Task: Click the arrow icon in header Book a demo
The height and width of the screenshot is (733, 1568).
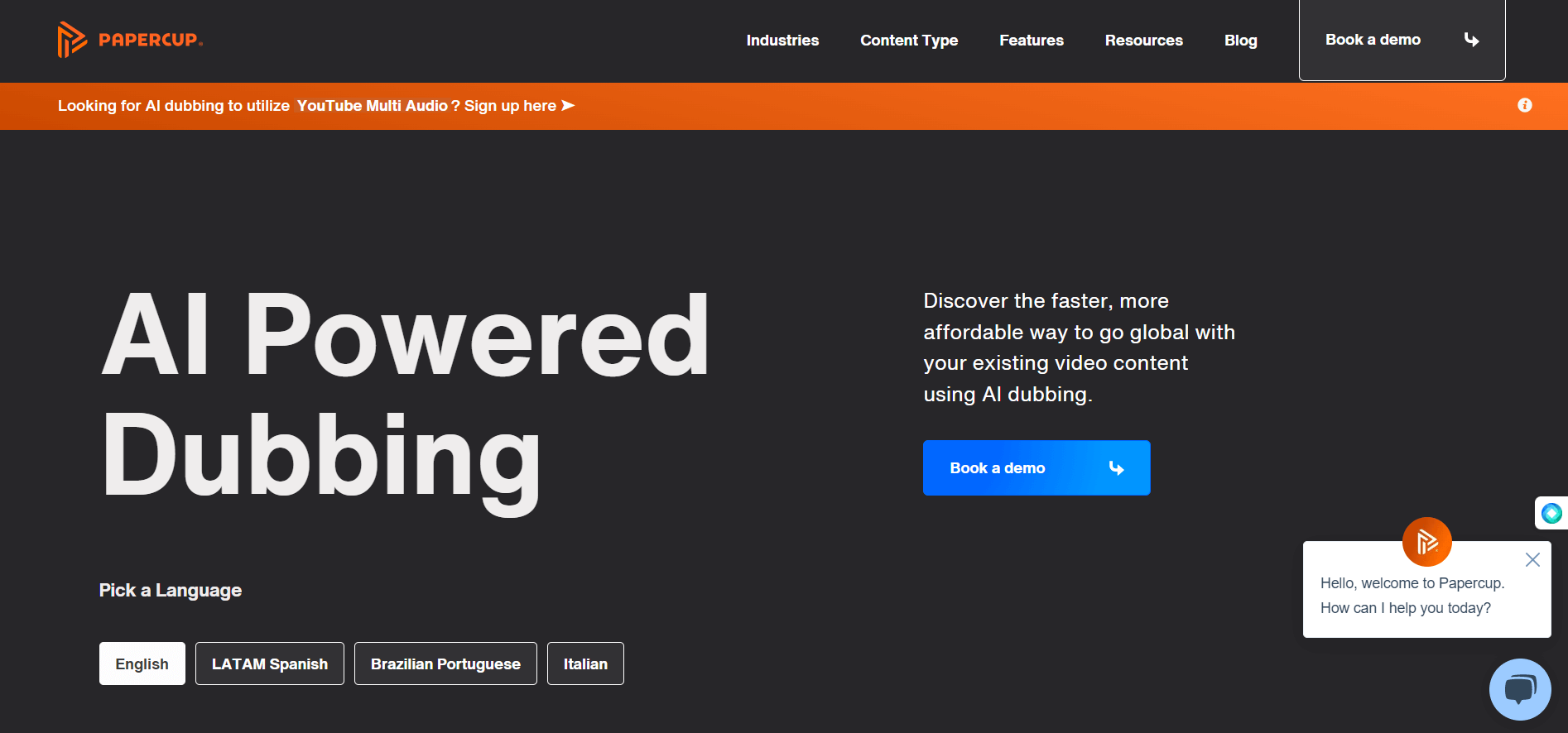Action: (1471, 40)
